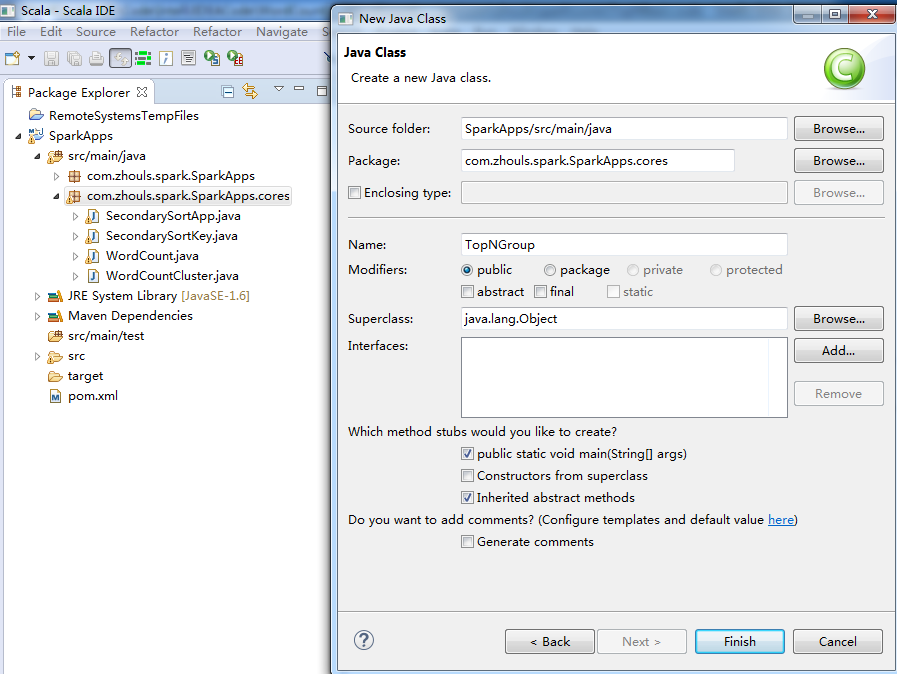Select the package modifier radio button
The image size is (897, 674).
(x=550, y=270)
